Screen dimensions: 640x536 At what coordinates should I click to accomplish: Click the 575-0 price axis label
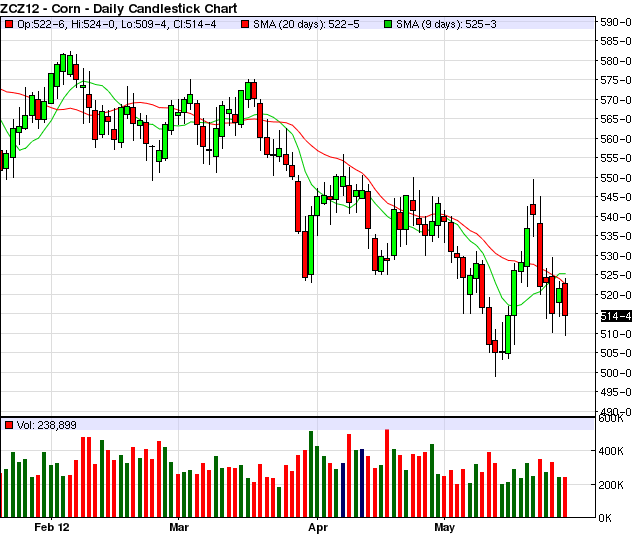coord(616,80)
